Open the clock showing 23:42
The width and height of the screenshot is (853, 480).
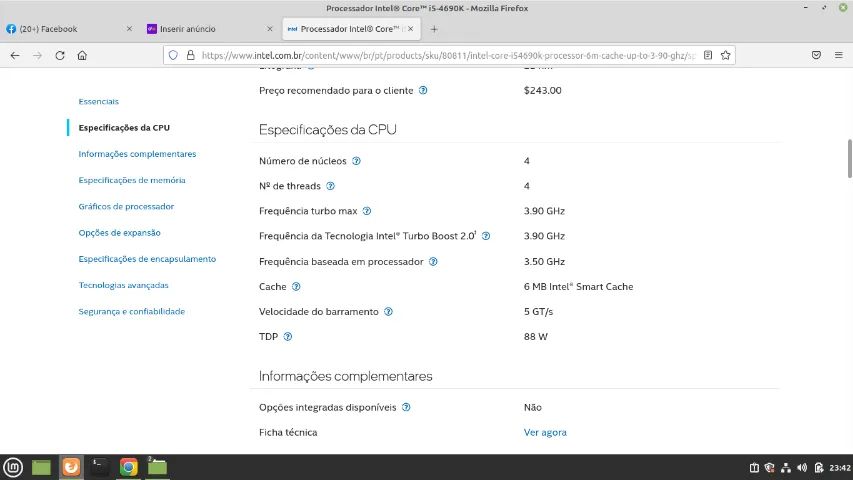[x=839, y=467]
